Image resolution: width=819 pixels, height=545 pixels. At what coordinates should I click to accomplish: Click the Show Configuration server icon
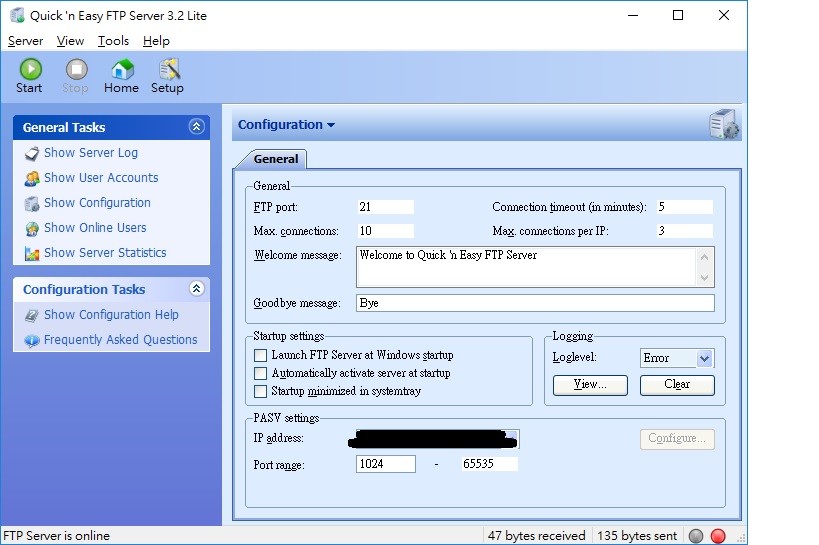coord(32,204)
